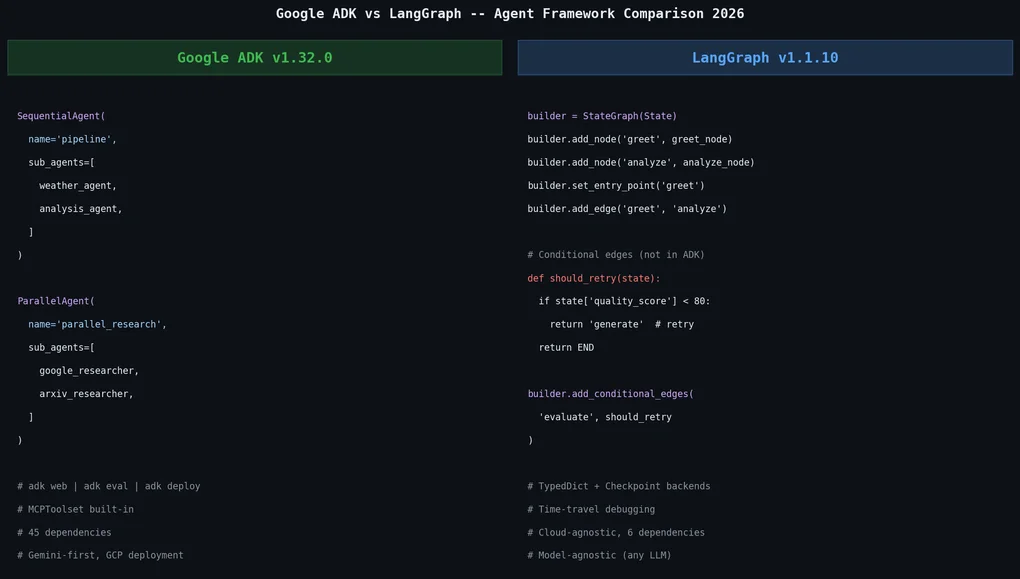Click the '# MCPToolset built-in' comment
Screen dimensions: 1020x579
point(75,509)
